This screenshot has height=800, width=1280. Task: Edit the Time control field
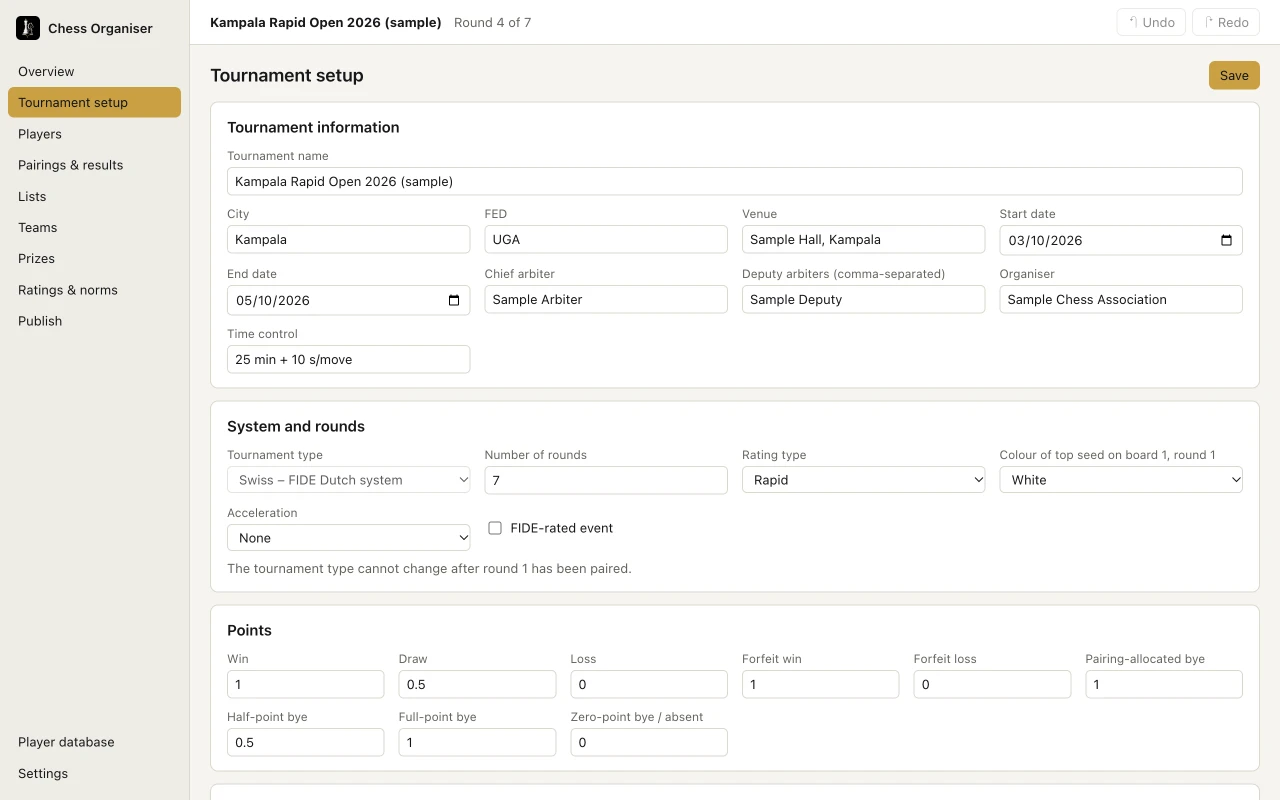[x=348, y=359]
